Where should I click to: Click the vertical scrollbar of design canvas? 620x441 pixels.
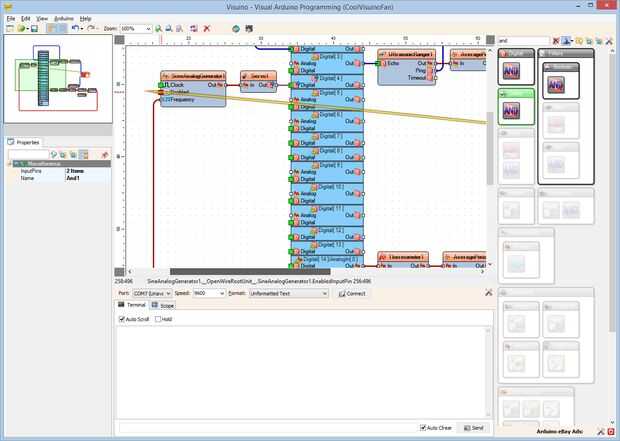(x=490, y=148)
